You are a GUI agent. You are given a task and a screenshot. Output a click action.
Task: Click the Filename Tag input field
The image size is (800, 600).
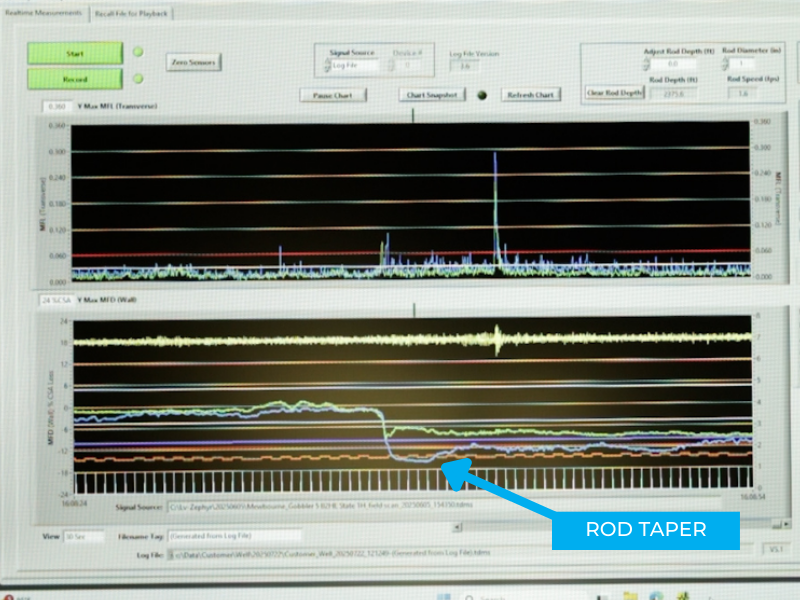tap(234, 536)
